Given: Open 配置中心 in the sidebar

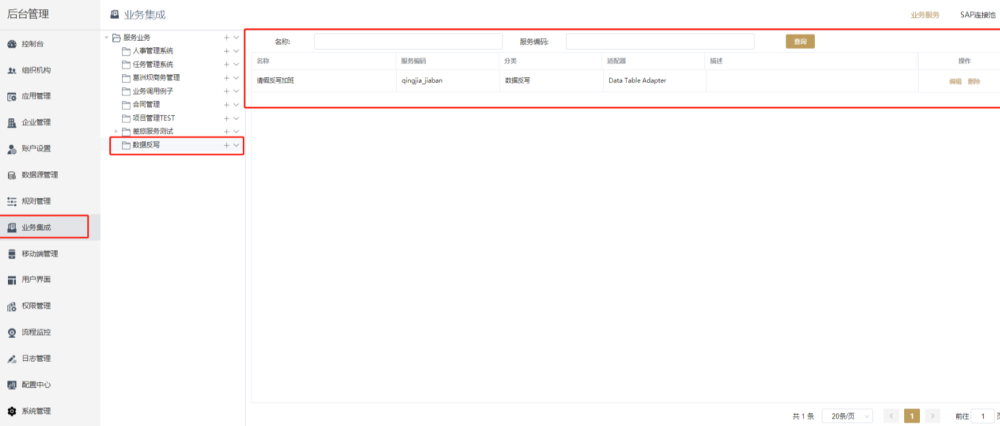Looking at the screenshot, I should [12, 384].
